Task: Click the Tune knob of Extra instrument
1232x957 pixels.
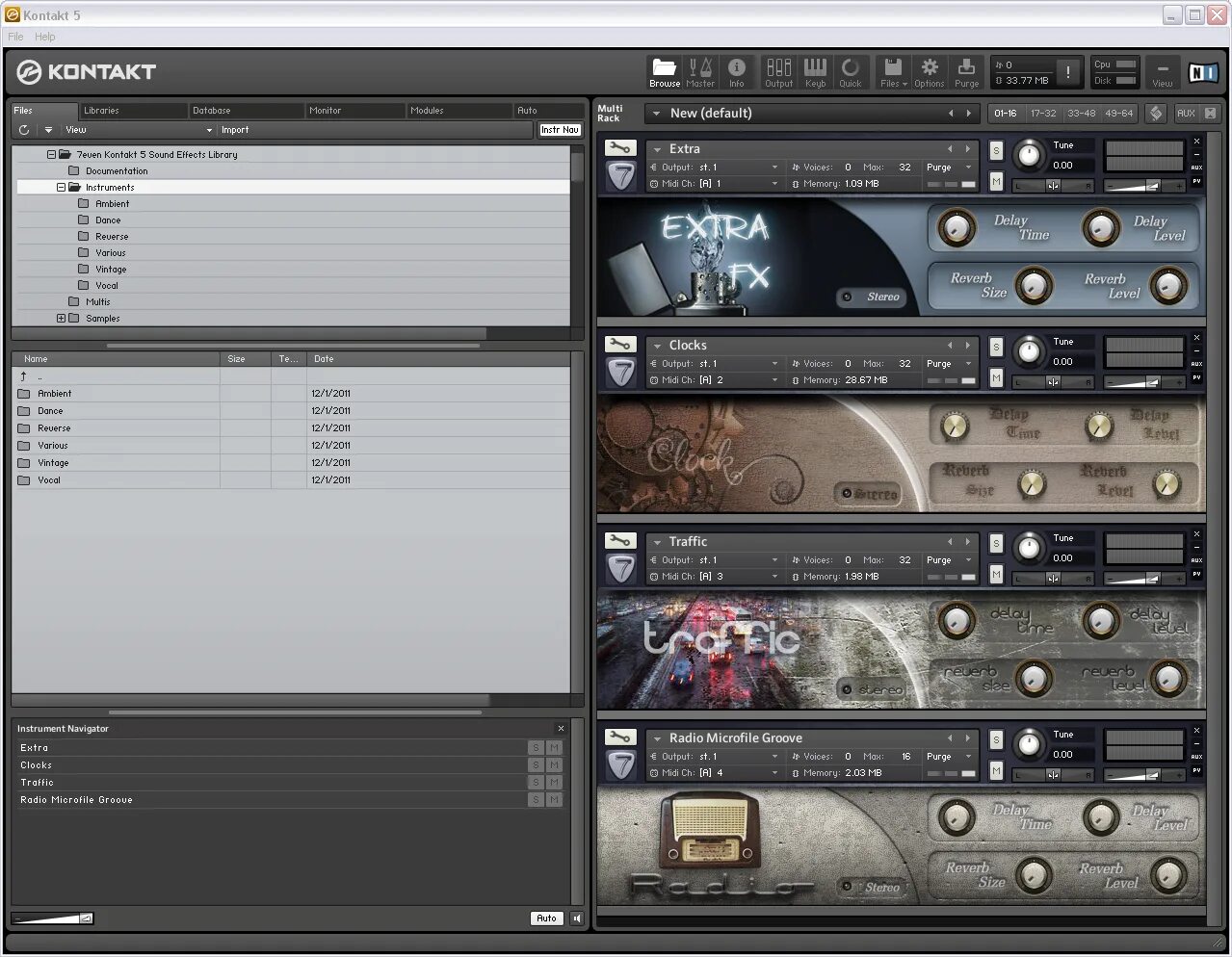Action: point(1030,155)
